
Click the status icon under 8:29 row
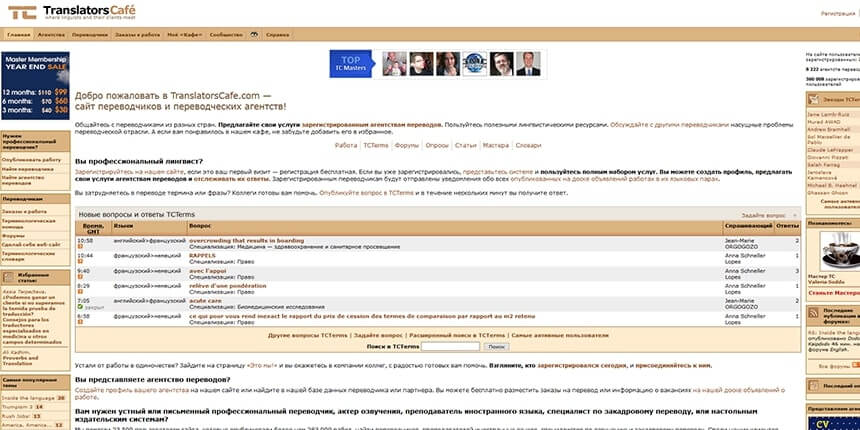(x=80, y=292)
